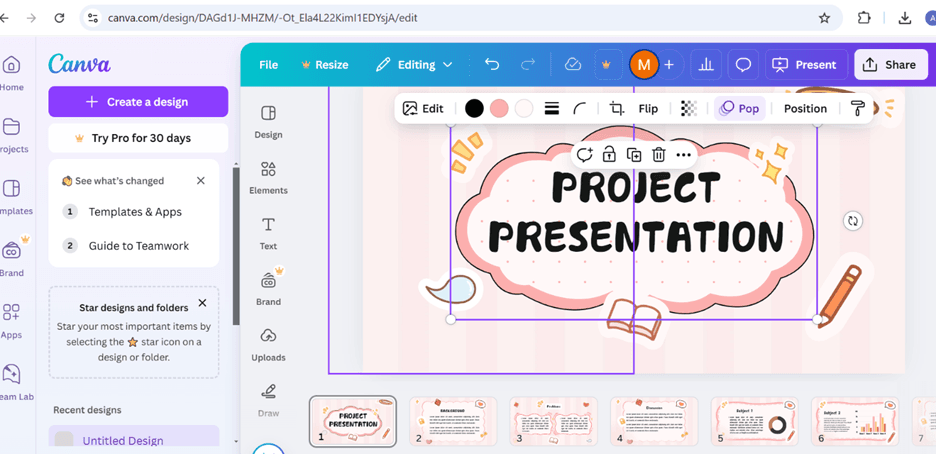Click the Share button

coord(891,64)
